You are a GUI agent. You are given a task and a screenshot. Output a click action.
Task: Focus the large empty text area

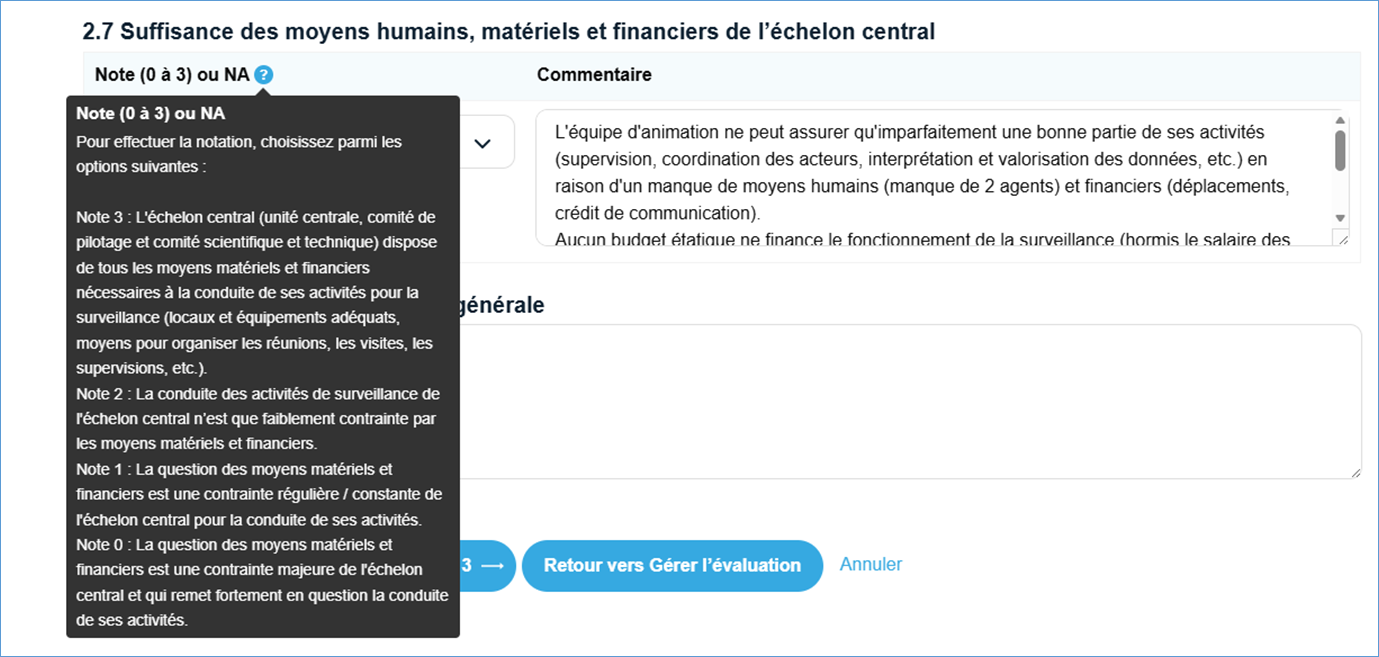pyautogui.click(x=900, y=400)
